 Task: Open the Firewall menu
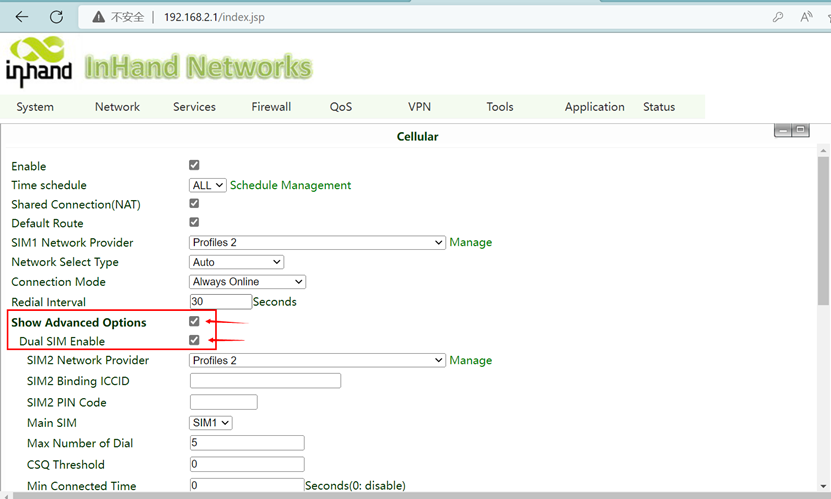(271, 107)
